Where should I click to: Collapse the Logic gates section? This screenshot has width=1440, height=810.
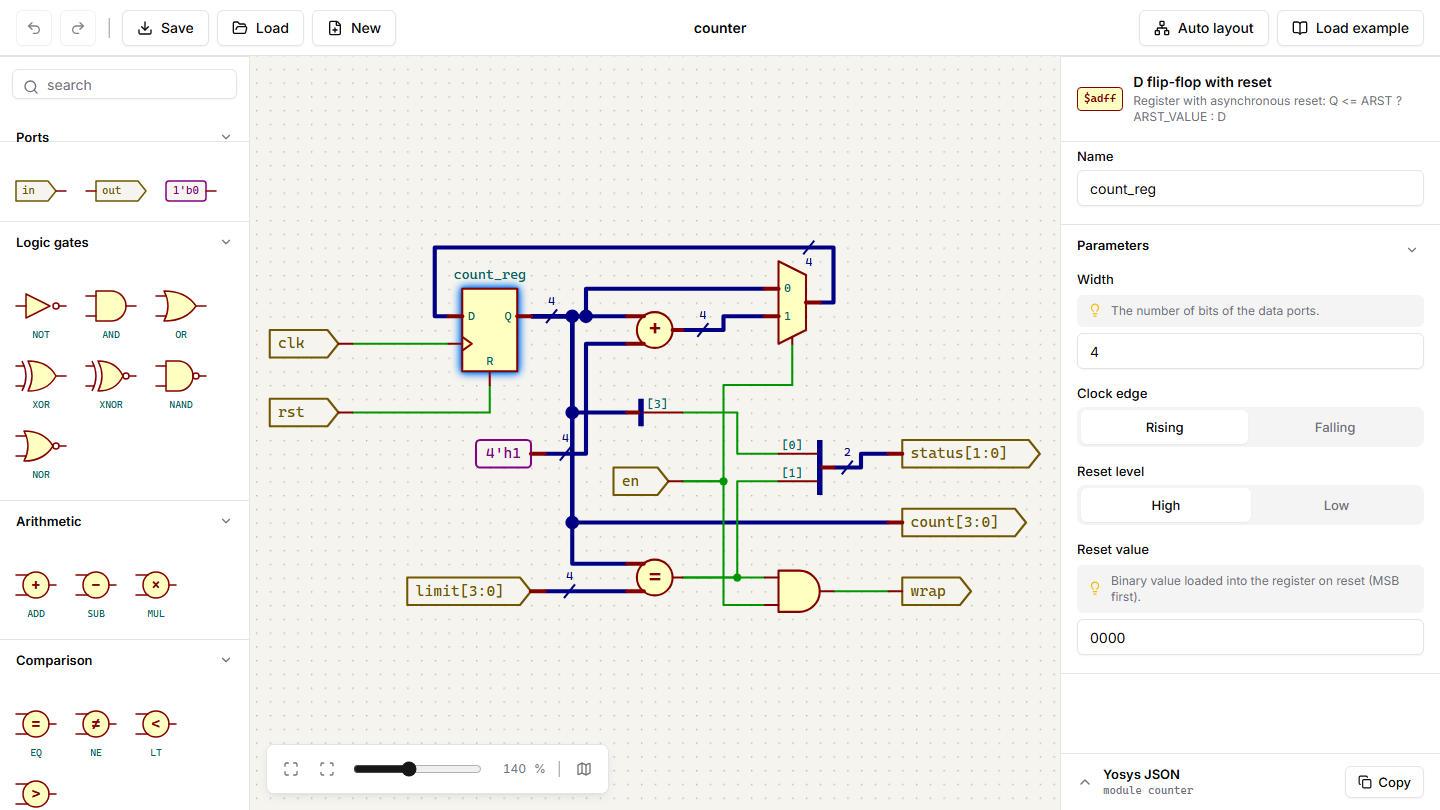(226, 242)
